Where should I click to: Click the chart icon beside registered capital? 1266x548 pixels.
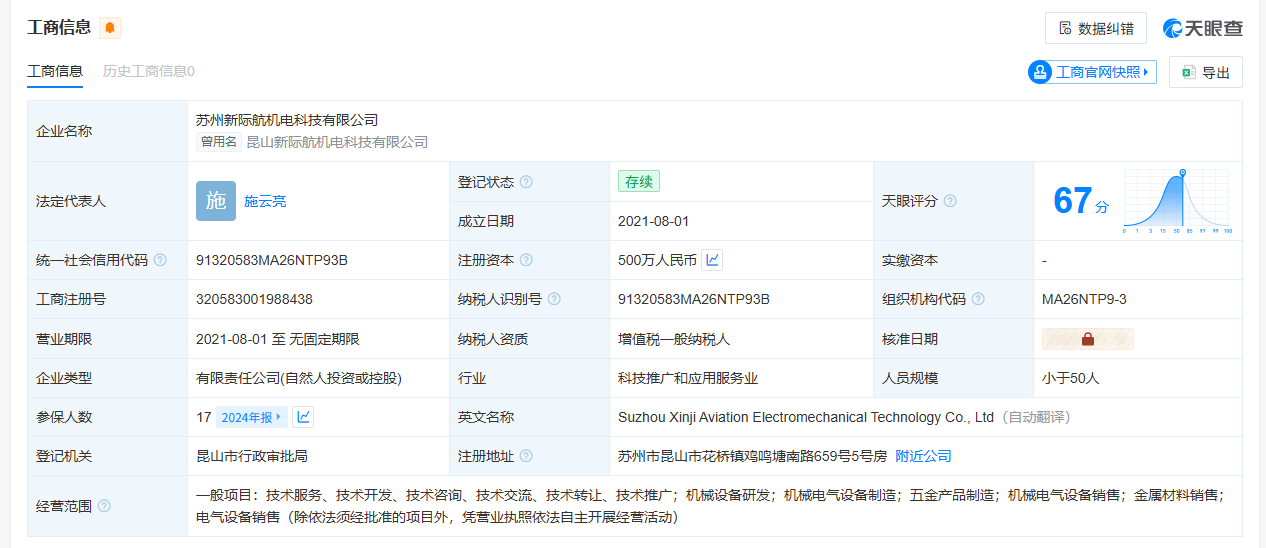[x=712, y=260]
